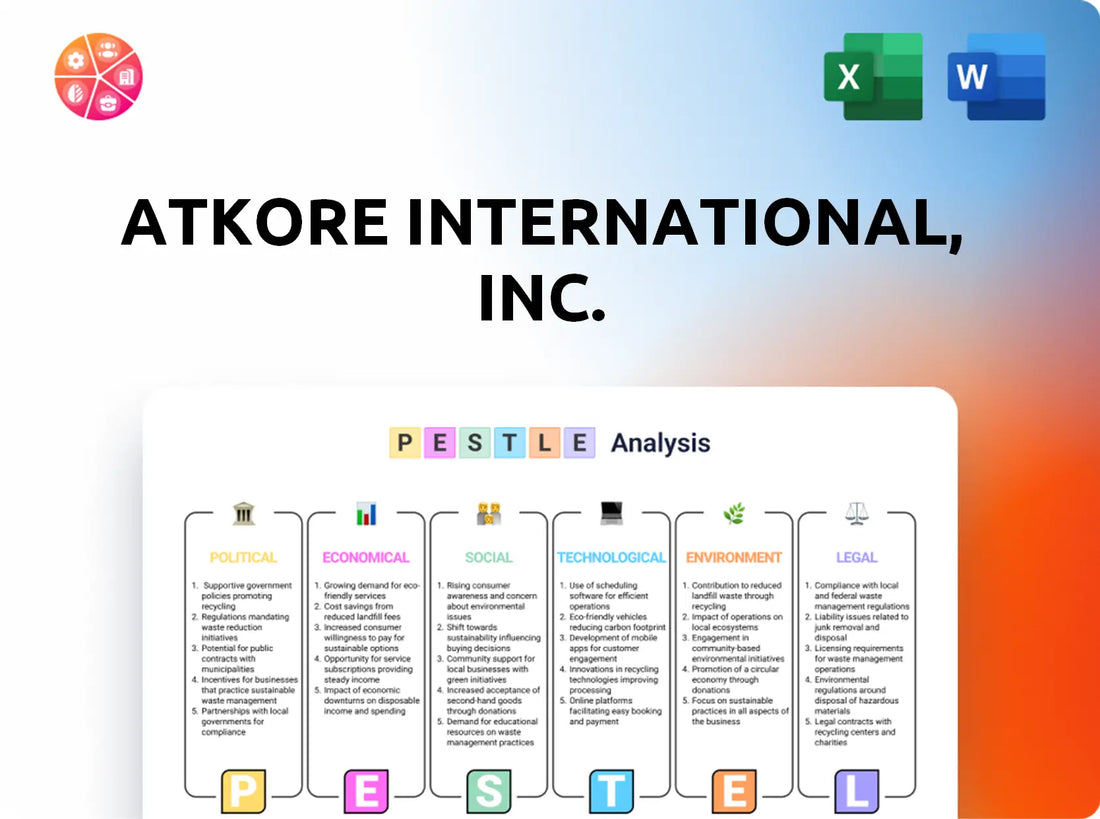Image resolution: width=1100 pixels, height=819 pixels.
Task: Select the ECONOMICAL column heading
Action: click(x=365, y=557)
